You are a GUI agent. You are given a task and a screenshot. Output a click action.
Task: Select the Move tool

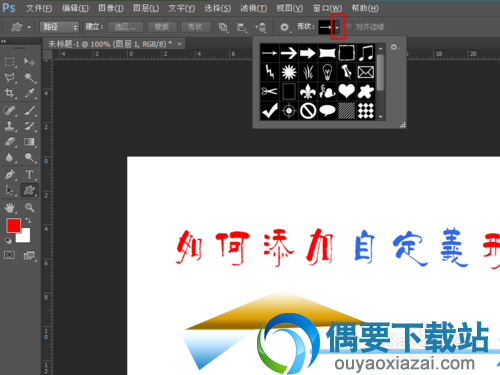point(29,62)
